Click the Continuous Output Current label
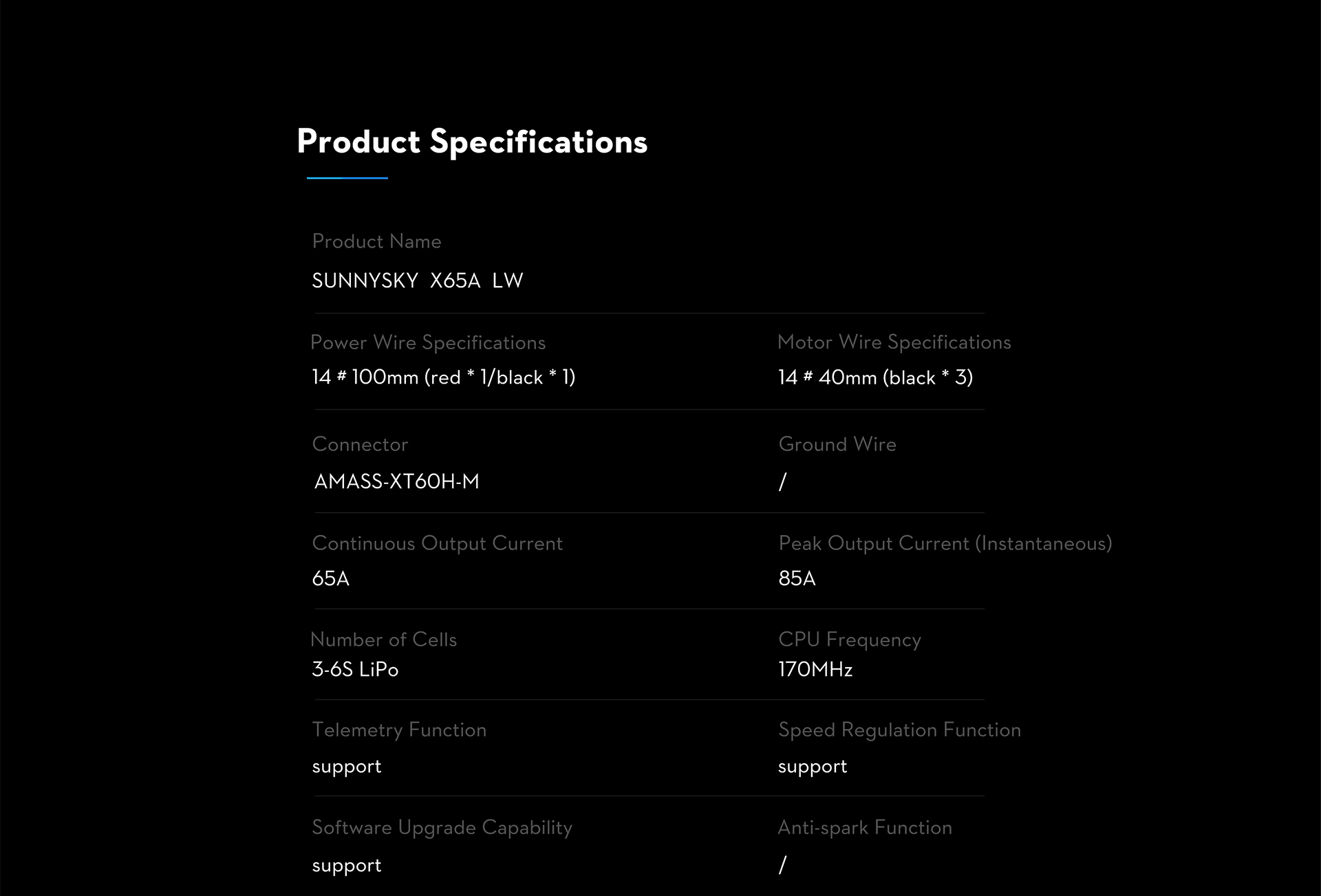 coord(437,543)
